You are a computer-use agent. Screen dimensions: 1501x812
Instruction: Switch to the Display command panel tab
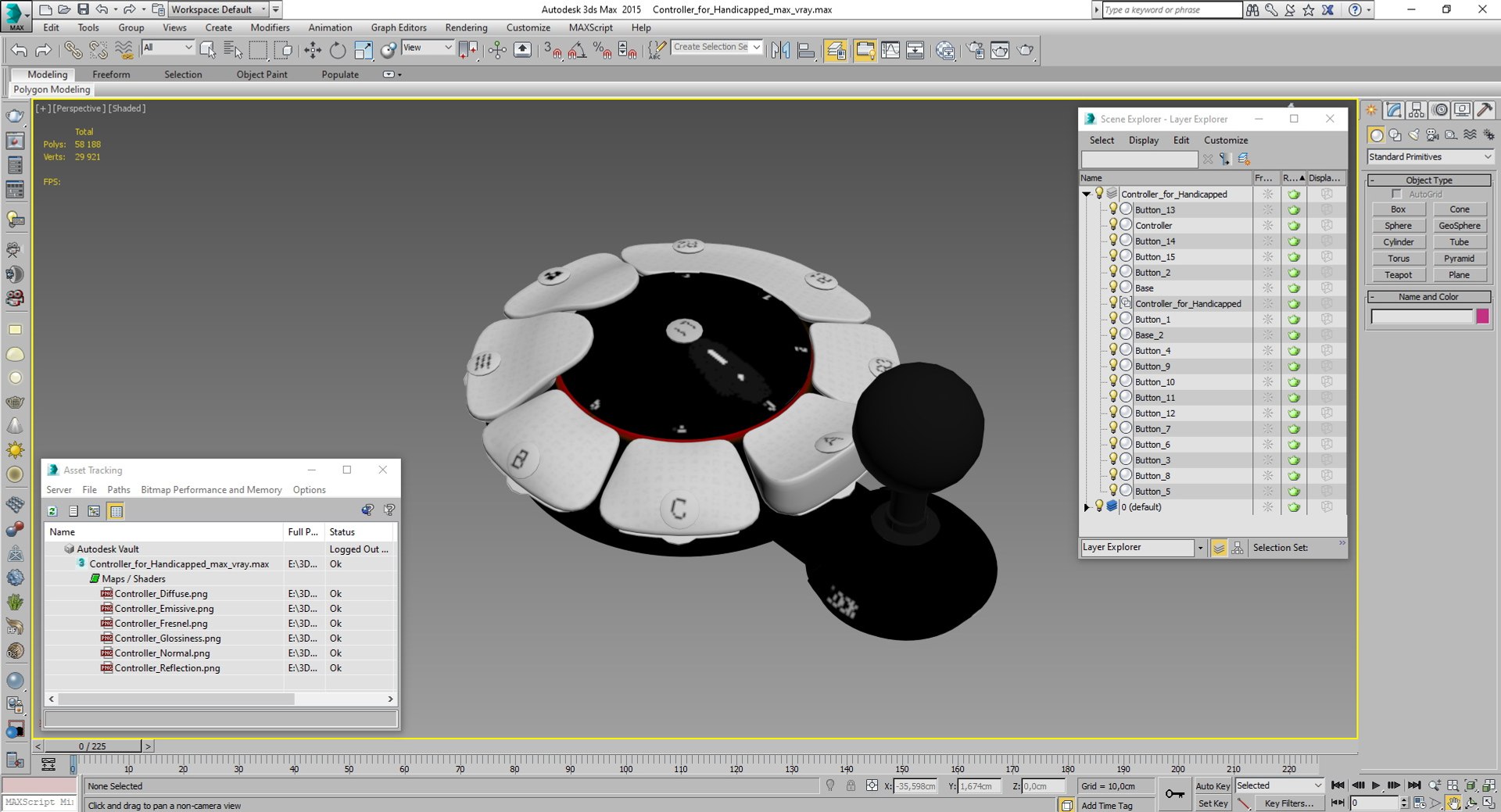point(1462,110)
